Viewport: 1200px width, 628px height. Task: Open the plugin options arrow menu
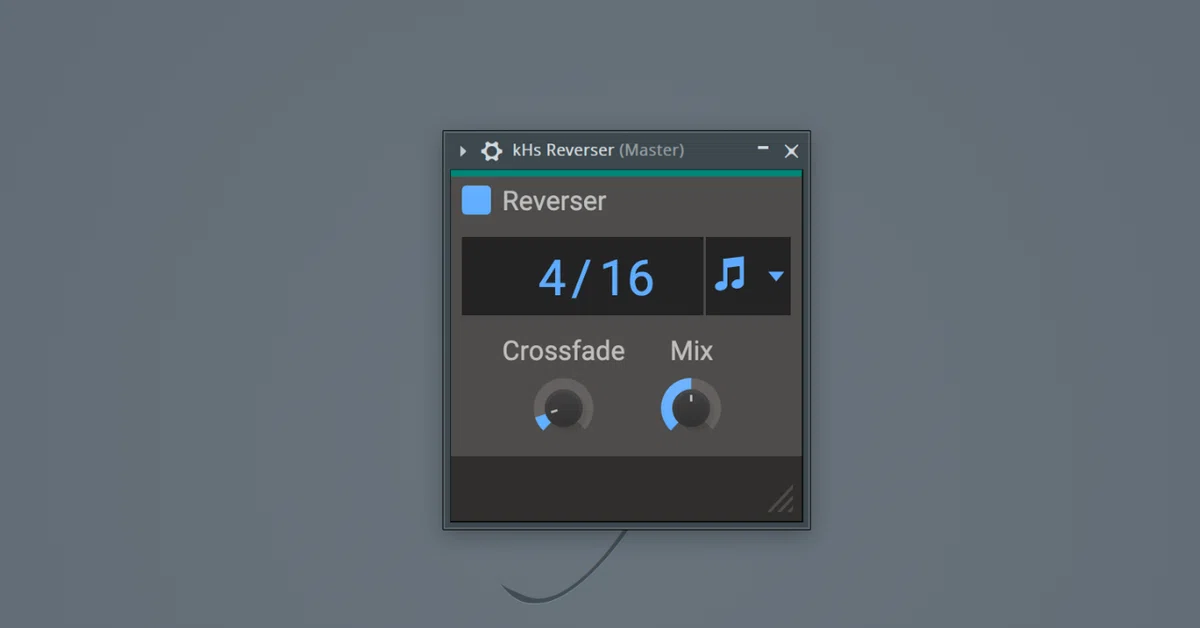(463, 151)
